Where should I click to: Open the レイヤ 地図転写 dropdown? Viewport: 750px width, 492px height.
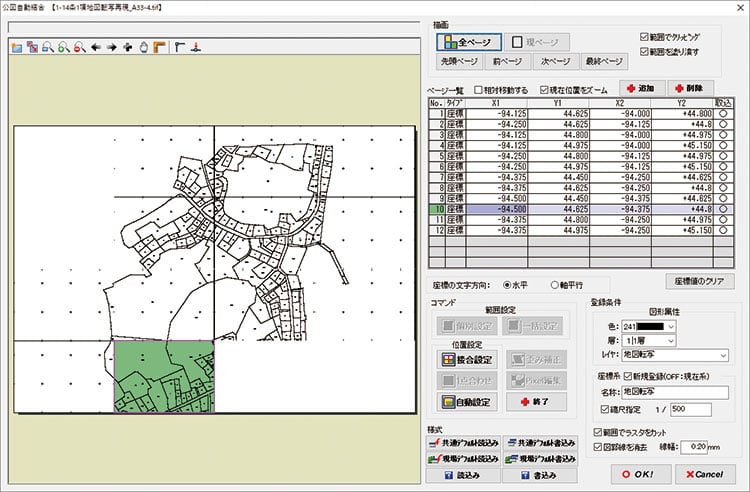click(723, 355)
